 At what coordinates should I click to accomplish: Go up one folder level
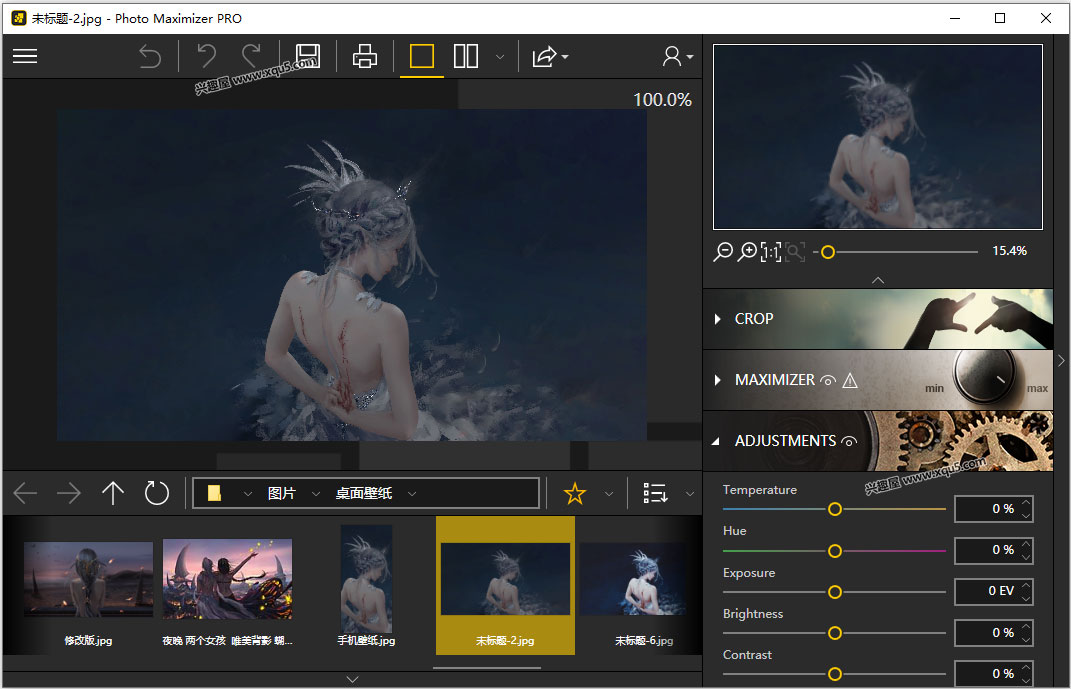pos(113,493)
